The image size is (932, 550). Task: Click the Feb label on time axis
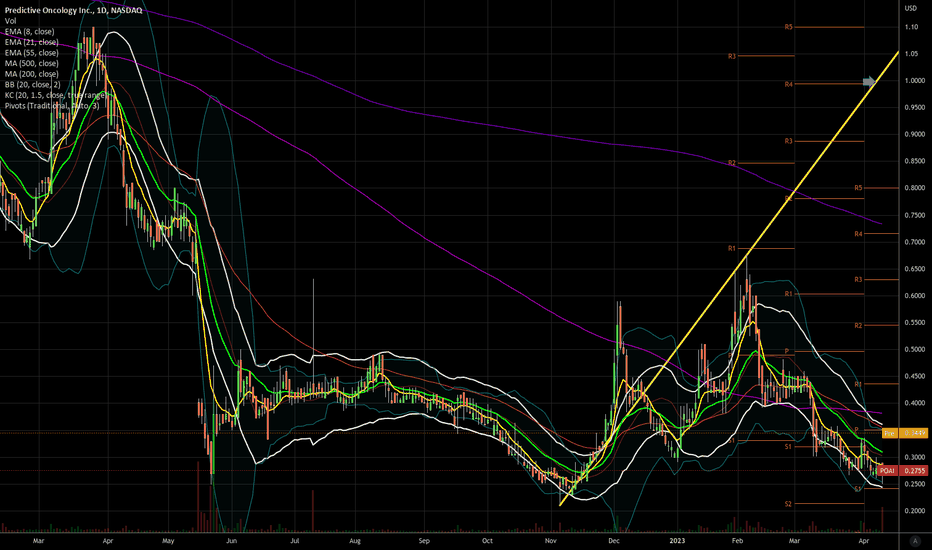pyautogui.click(x=737, y=541)
